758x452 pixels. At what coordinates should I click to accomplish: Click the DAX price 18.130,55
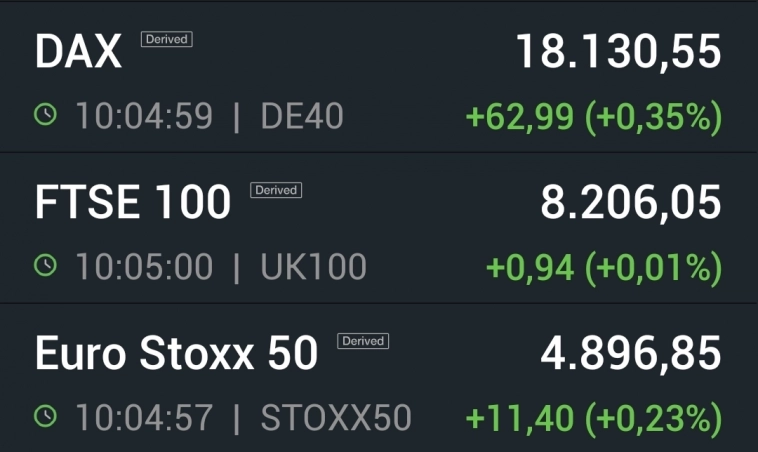point(618,52)
